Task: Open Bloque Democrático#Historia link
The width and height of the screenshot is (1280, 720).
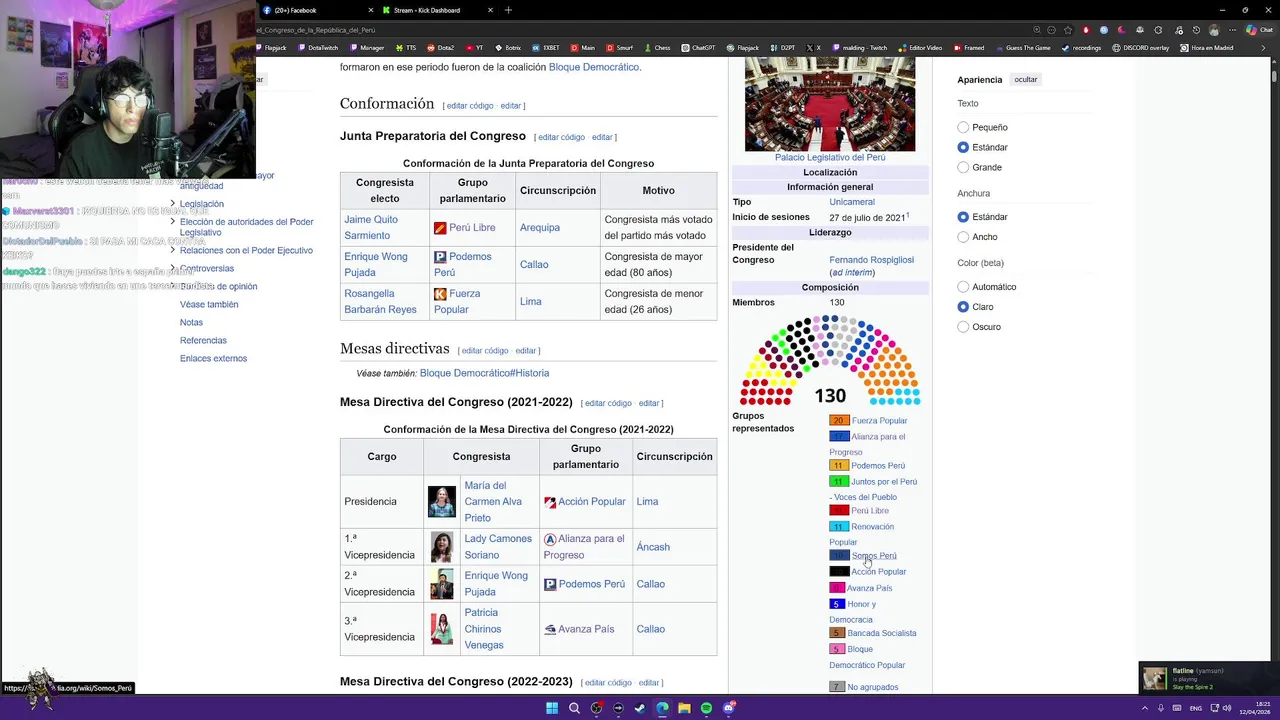Action: click(484, 373)
